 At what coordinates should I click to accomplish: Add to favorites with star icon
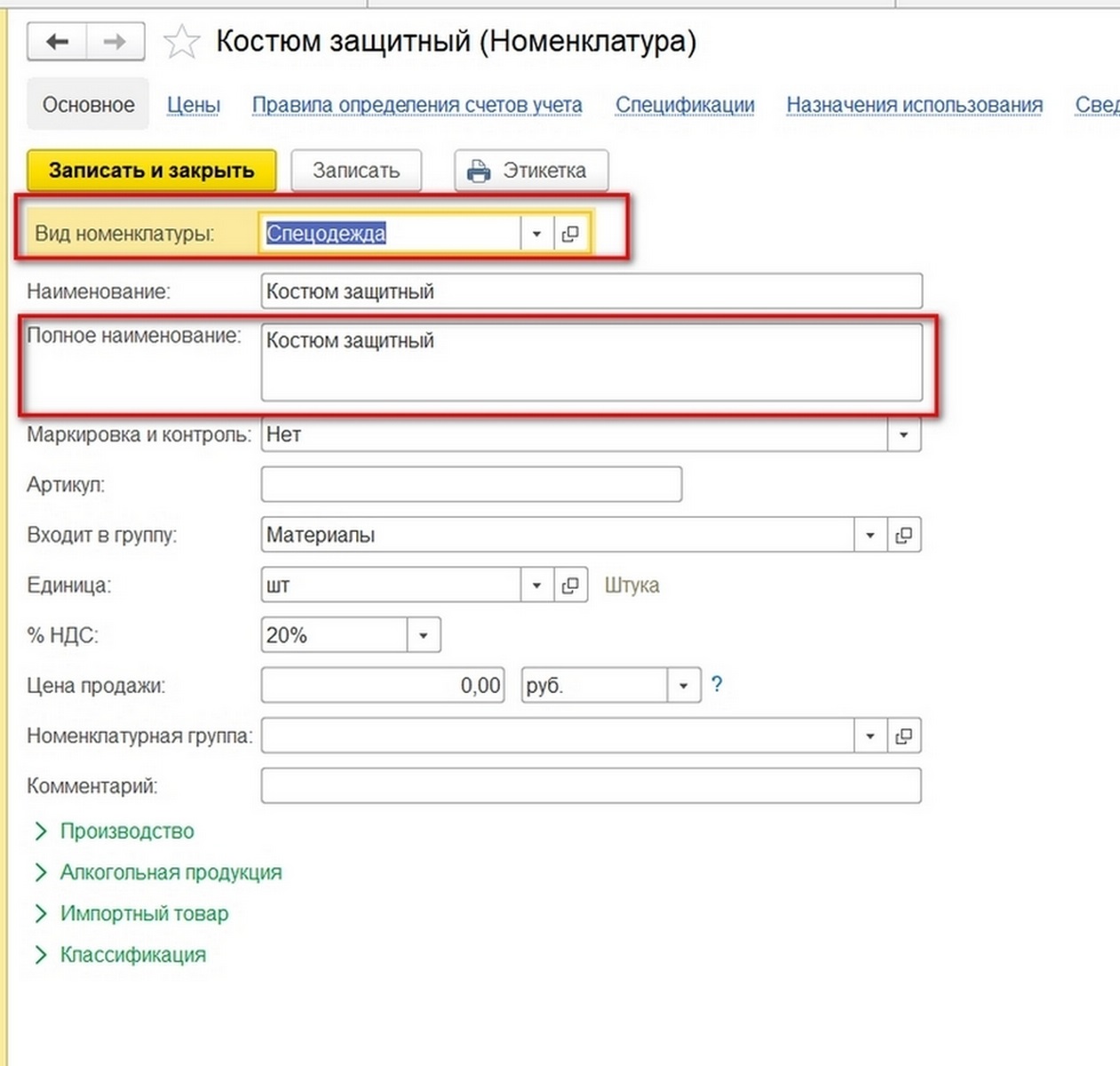tap(182, 42)
